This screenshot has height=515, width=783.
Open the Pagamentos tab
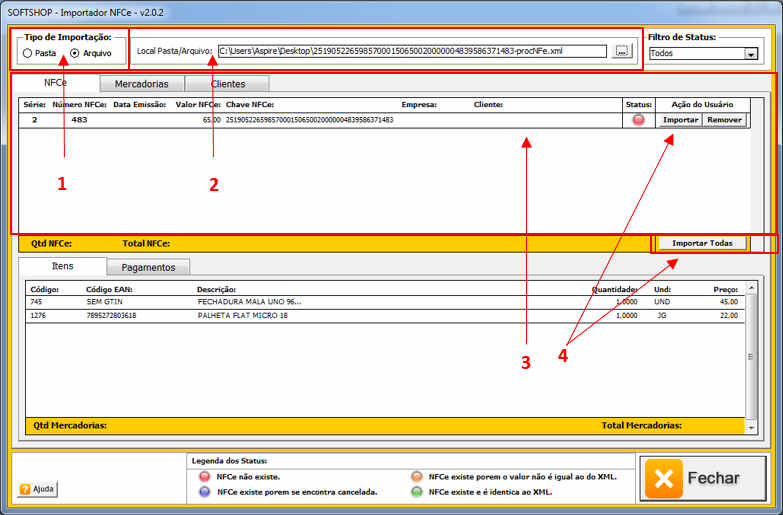point(148,267)
